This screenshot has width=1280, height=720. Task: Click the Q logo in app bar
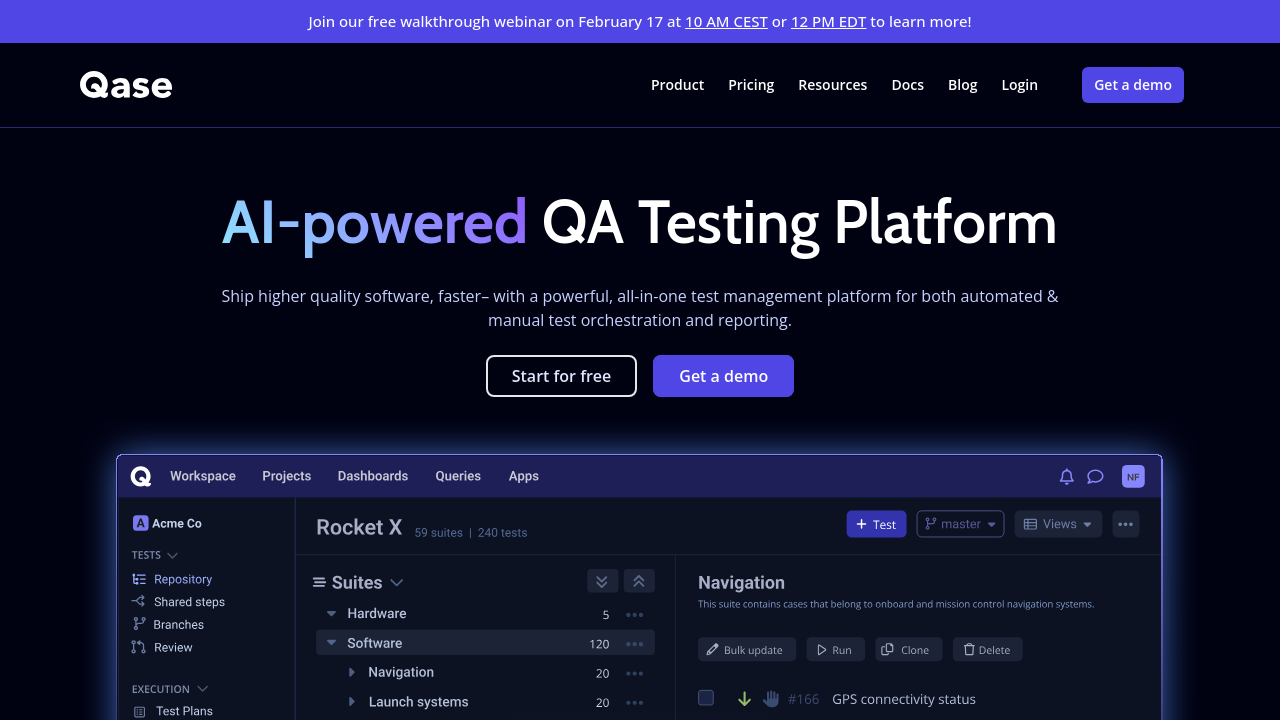(141, 477)
